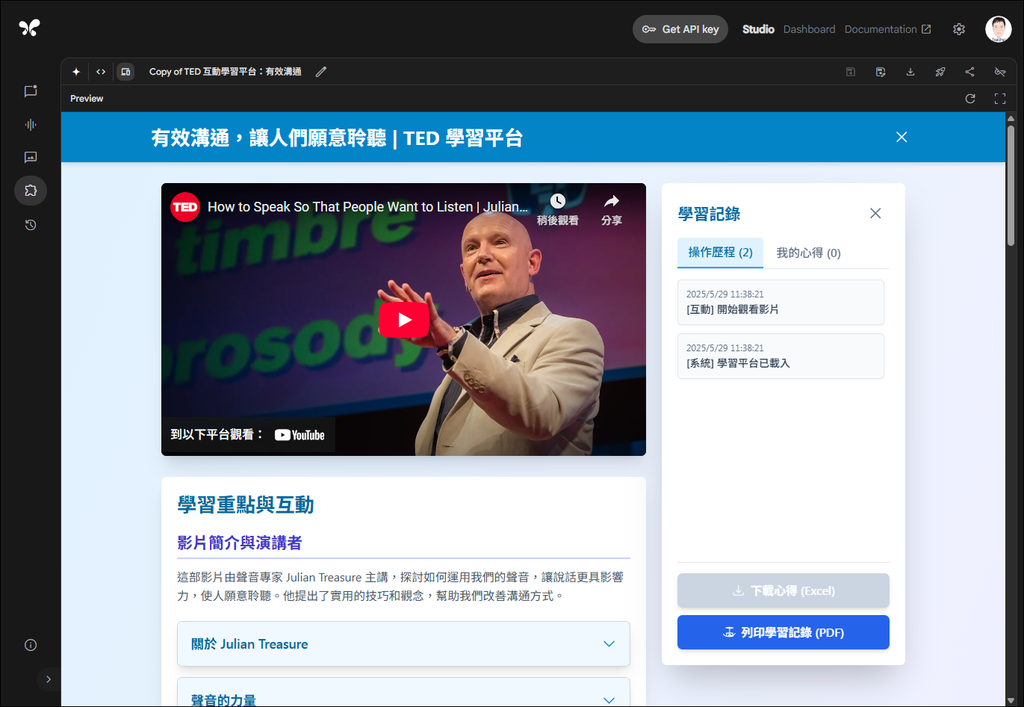Select the preview devices view icon
This screenshot has height=707, width=1024.
coord(125,72)
